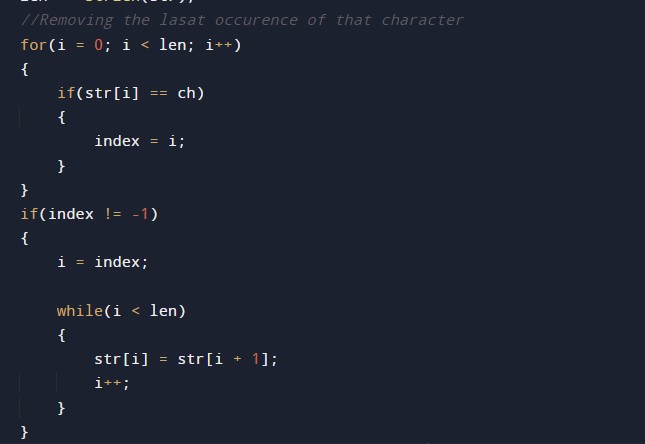Click the 'while' keyword

tap(80, 311)
